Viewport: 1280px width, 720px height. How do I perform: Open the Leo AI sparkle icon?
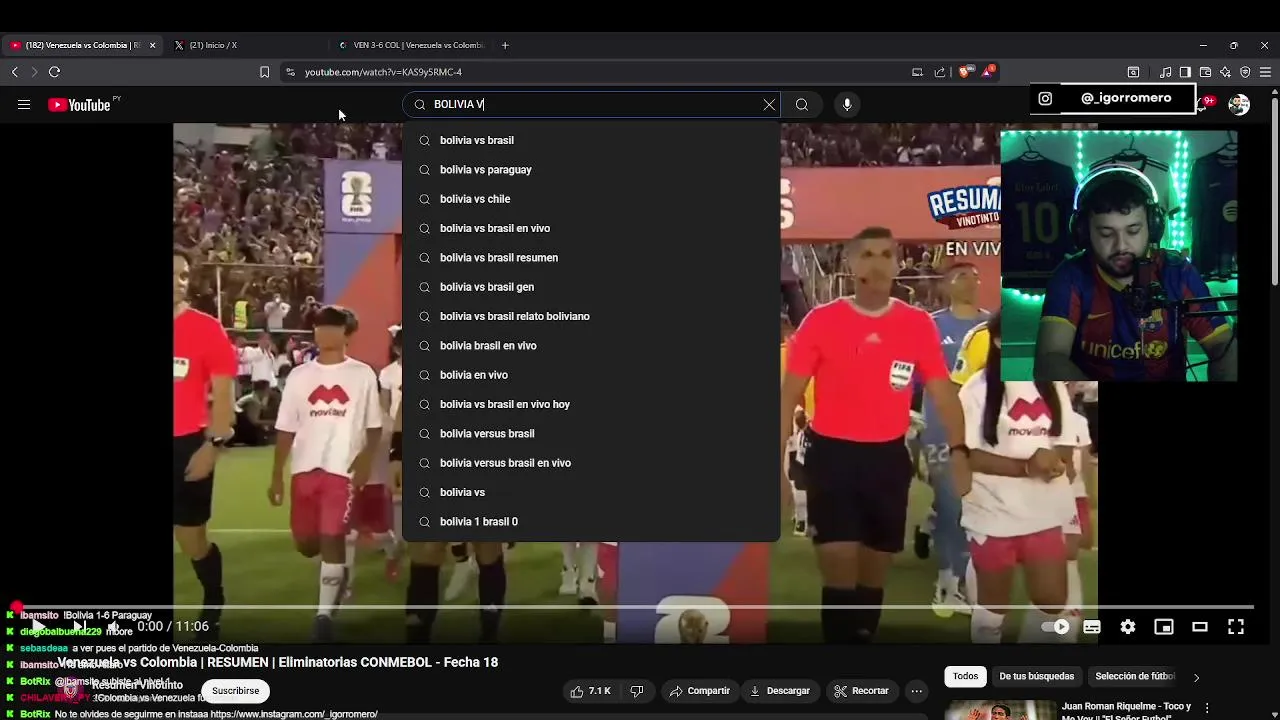click(x=1225, y=72)
